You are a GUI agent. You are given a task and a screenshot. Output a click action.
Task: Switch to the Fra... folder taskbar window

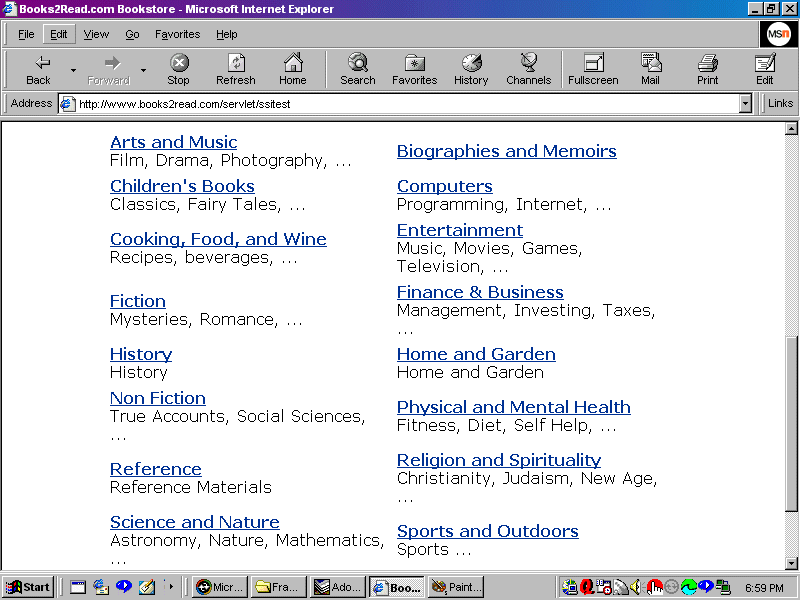tap(279, 587)
